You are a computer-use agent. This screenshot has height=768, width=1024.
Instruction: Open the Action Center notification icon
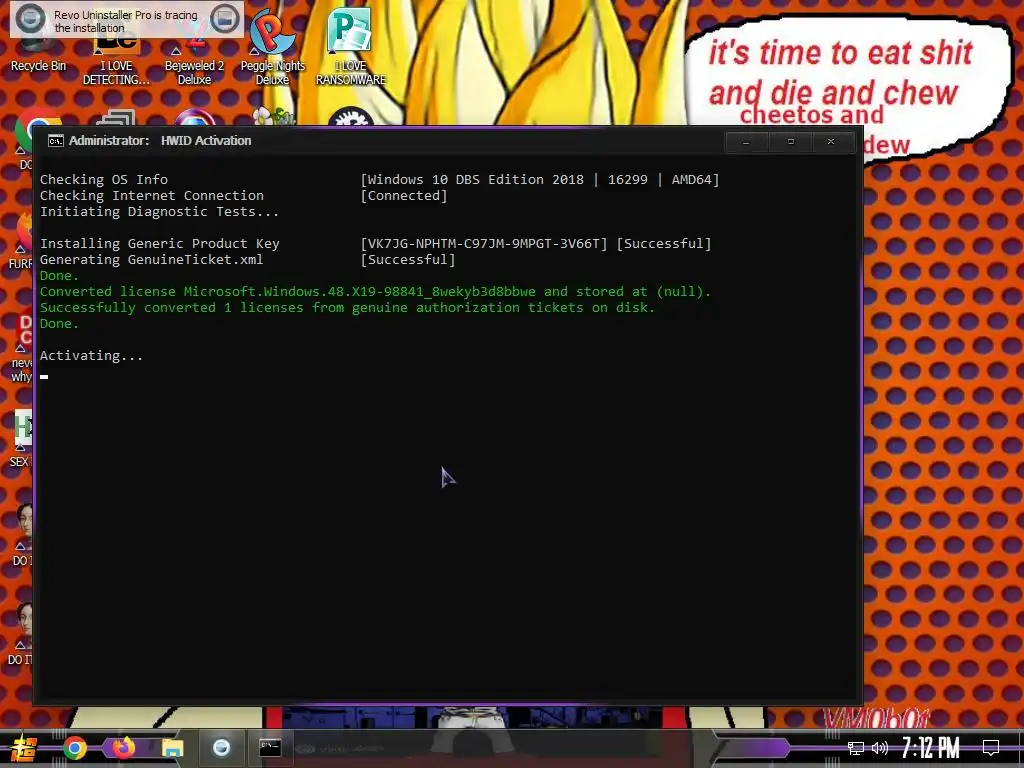pyautogui.click(x=991, y=748)
